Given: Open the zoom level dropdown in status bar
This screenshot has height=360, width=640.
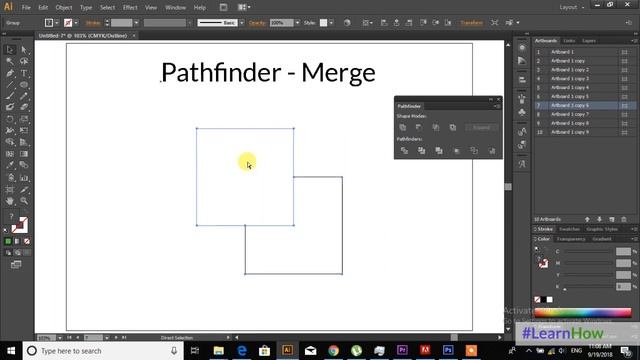Looking at the screenshot, I should 60,338.
